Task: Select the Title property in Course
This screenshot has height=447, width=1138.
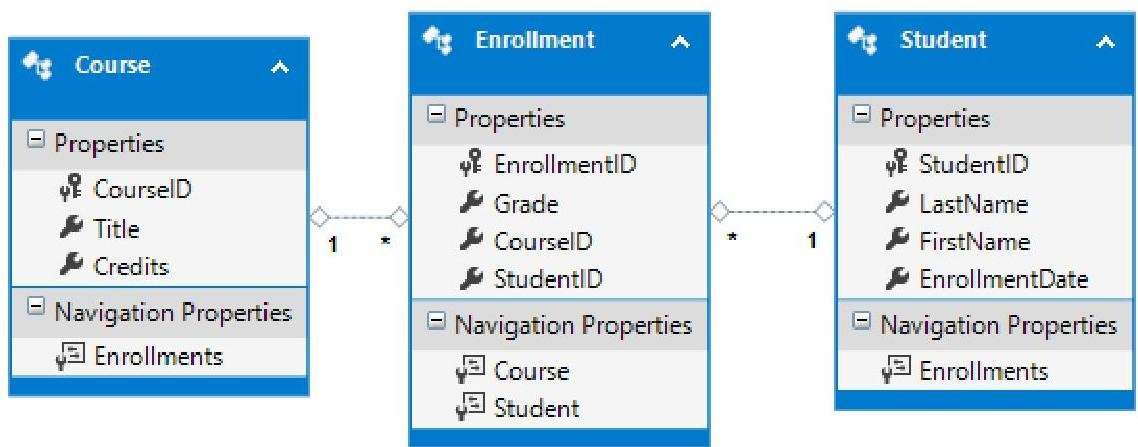Action: [117, 227]
